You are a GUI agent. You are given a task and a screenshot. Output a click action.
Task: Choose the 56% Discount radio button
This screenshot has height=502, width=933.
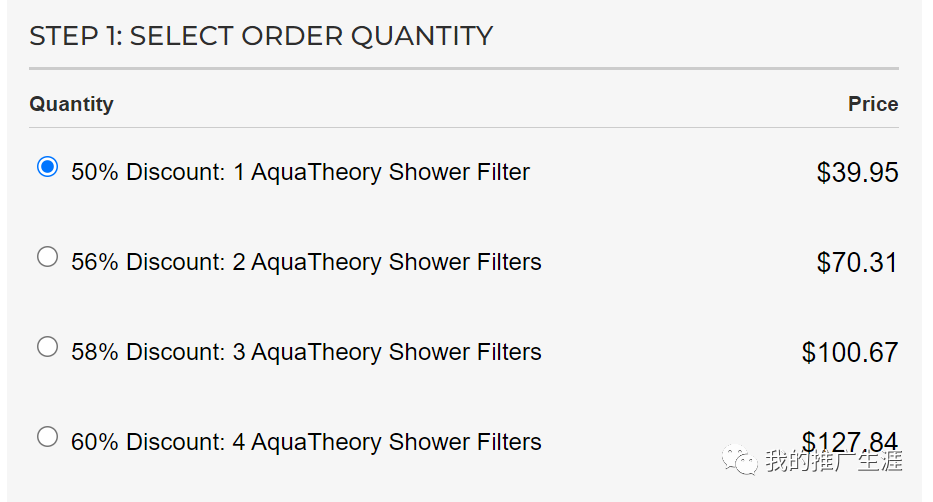(x=47, y=257)
